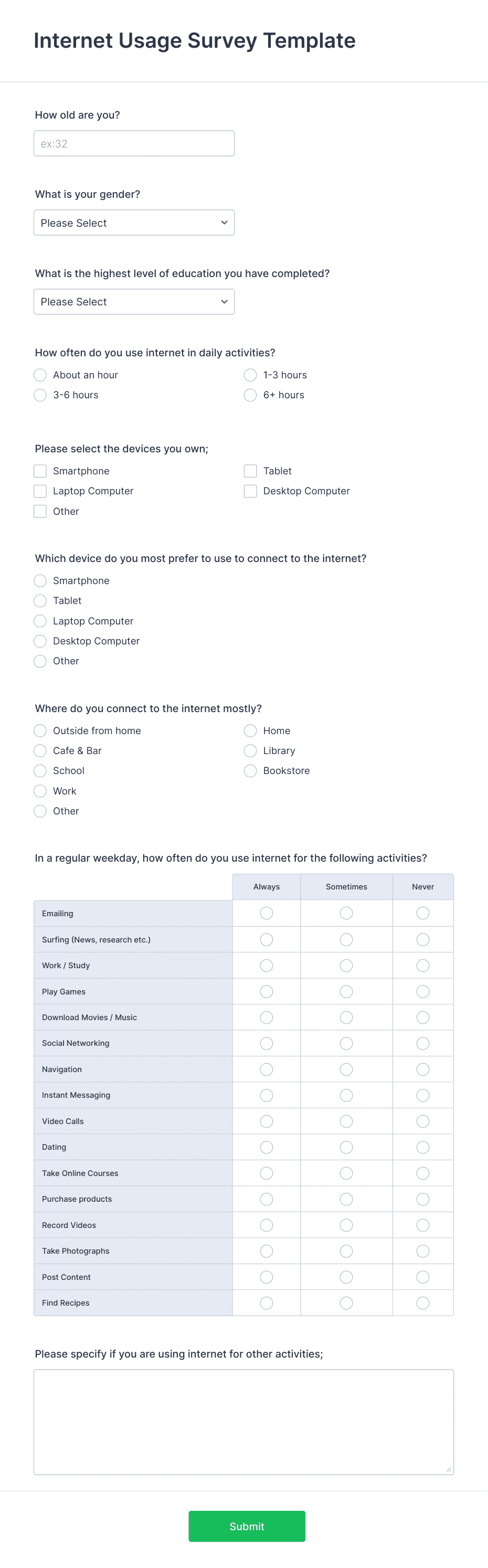This screenshot has width=488, height=1568.
Task: Mark Play Games as Never
Action: click(423, 991)
